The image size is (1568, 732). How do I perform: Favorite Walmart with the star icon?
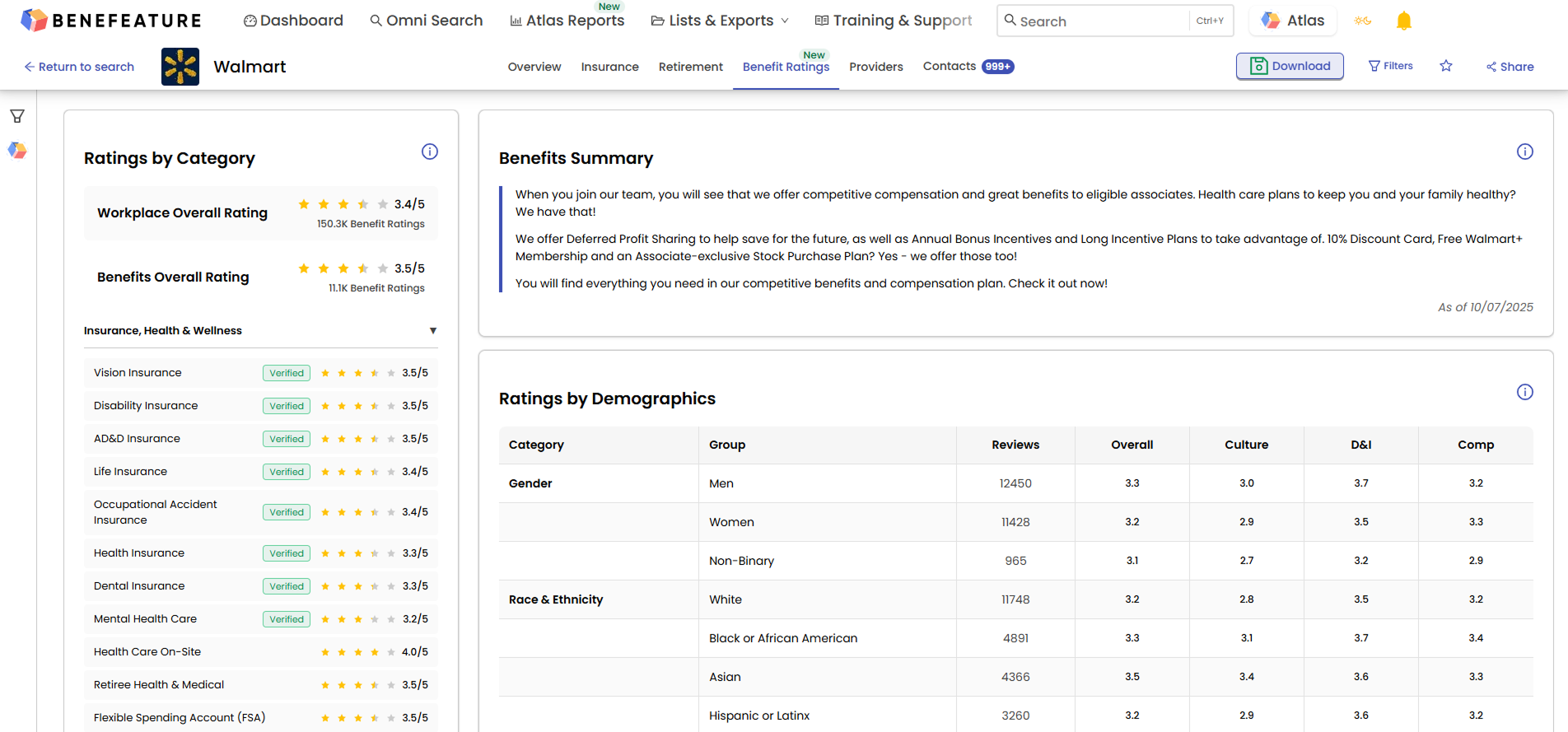[x=1446, y=66]
